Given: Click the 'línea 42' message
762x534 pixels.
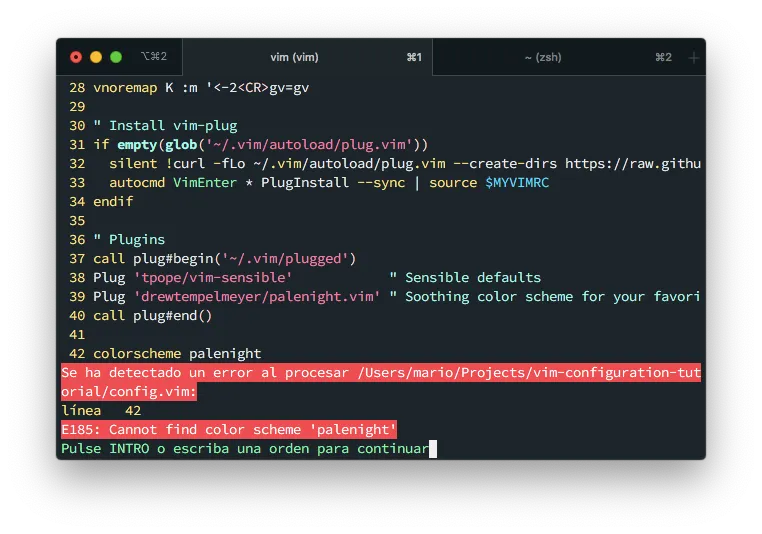Looking at the screenshot, I should point(101,411).
